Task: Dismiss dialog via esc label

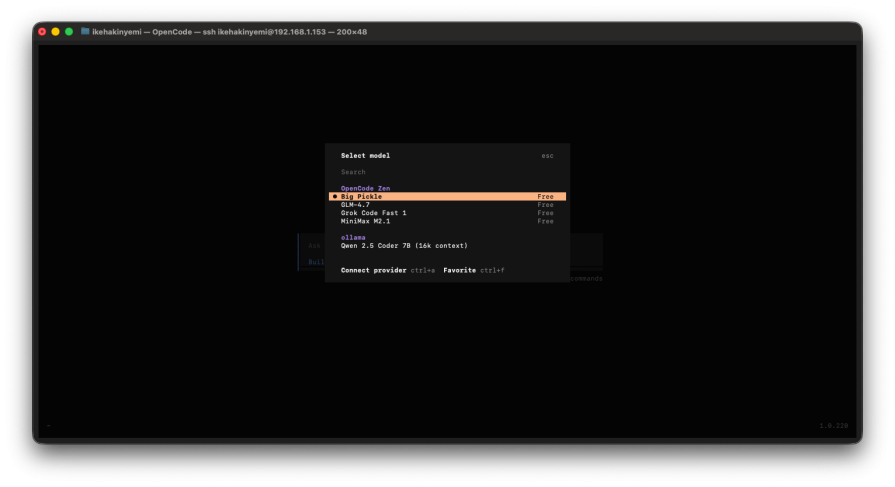Action: coord(547,156)
